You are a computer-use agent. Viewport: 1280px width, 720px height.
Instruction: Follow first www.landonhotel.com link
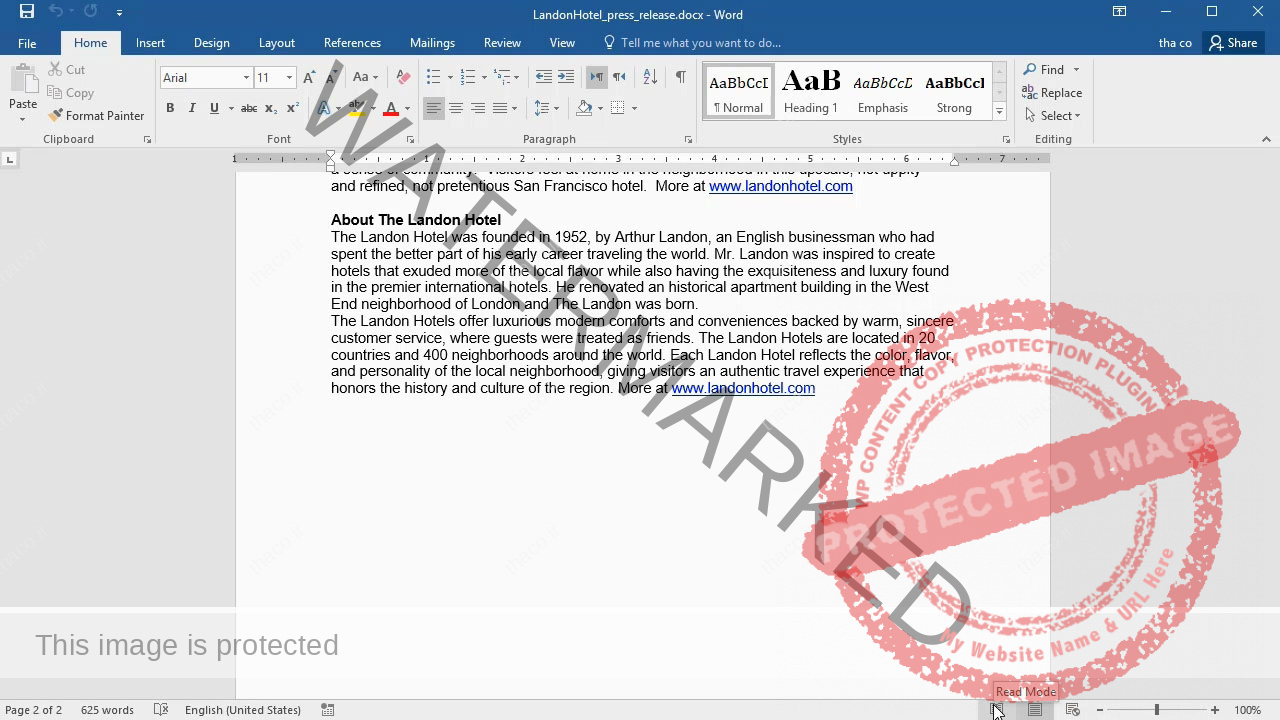[x=781, y=186]
